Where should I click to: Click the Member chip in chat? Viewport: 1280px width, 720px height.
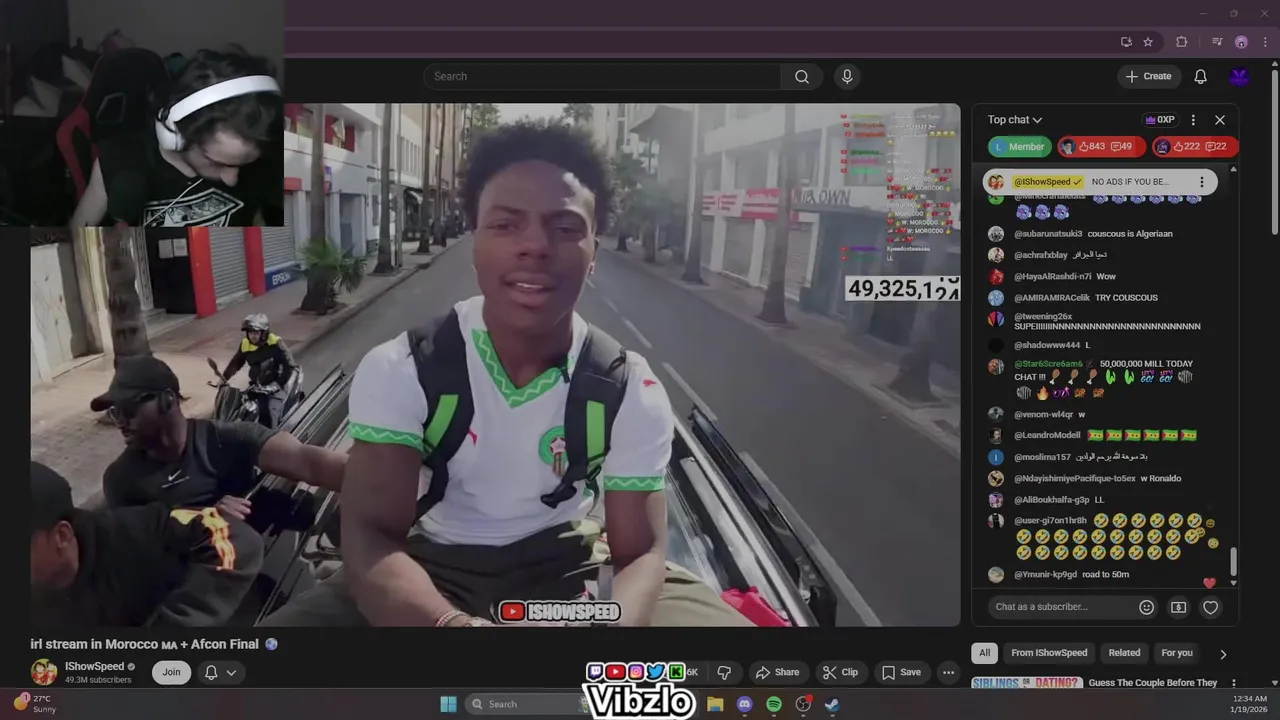click(x=1020, y=147)
